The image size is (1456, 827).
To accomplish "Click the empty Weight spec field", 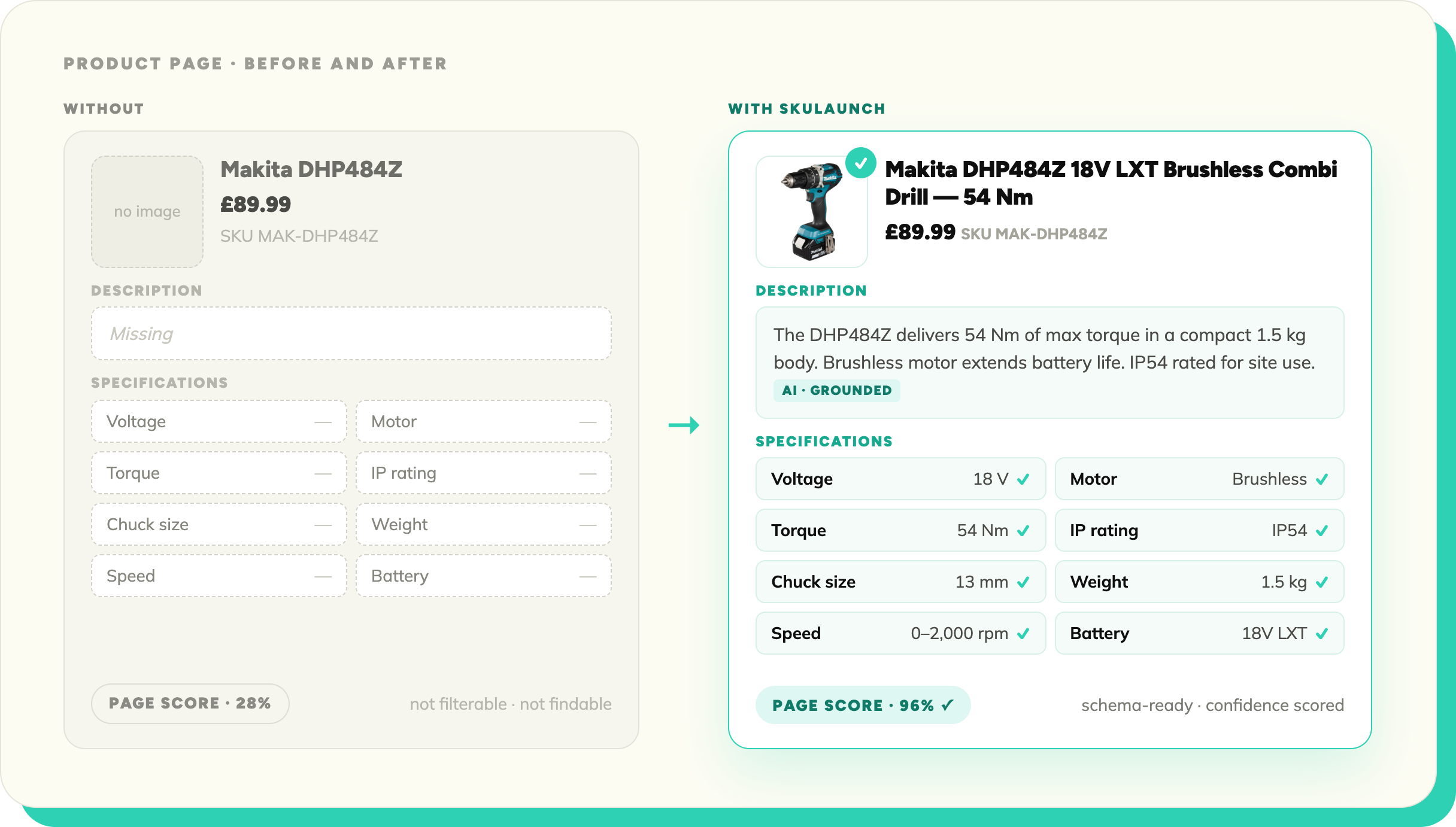I will [484, 524].
